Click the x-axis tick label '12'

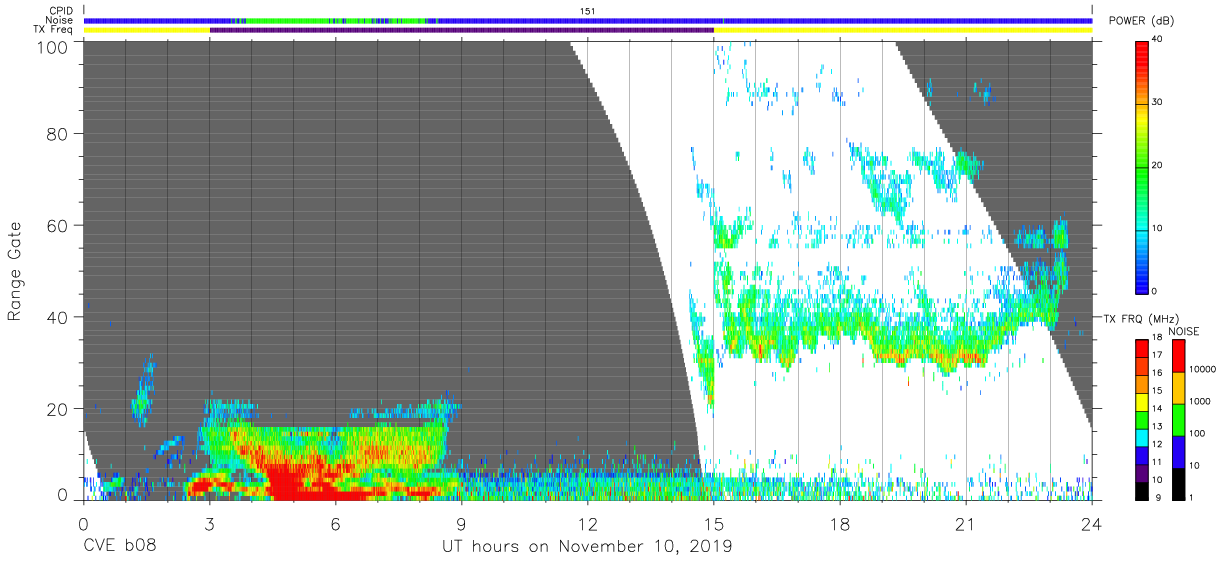pyautogui.click(x=587, y=523)
